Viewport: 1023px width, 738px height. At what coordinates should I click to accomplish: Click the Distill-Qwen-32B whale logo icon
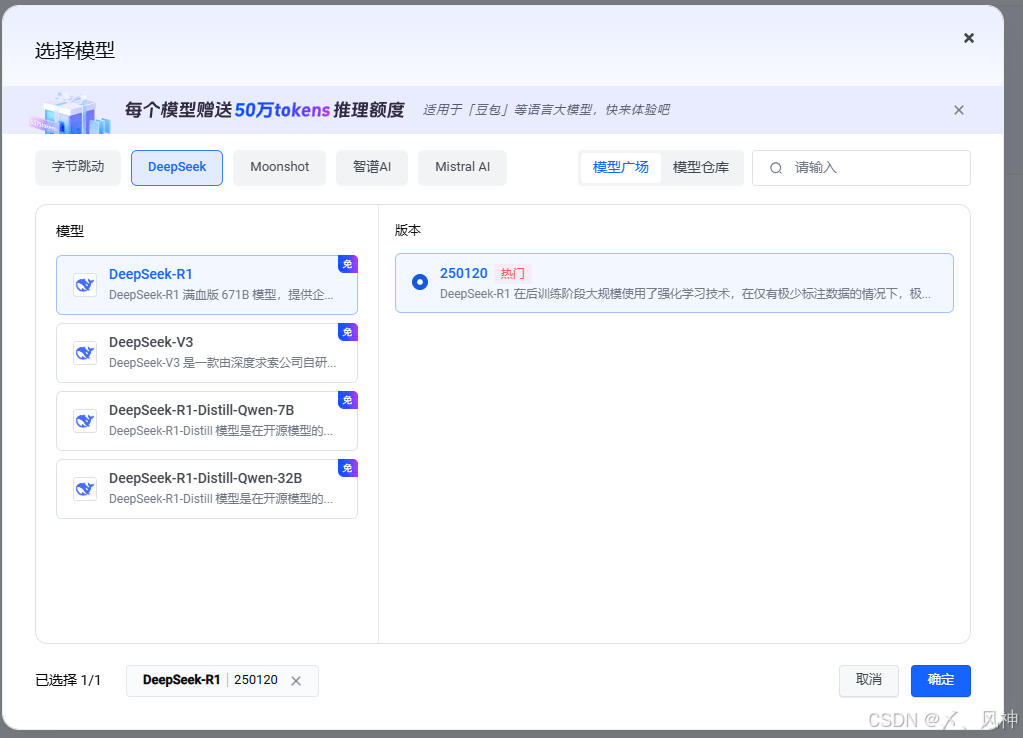coord(85,489)
